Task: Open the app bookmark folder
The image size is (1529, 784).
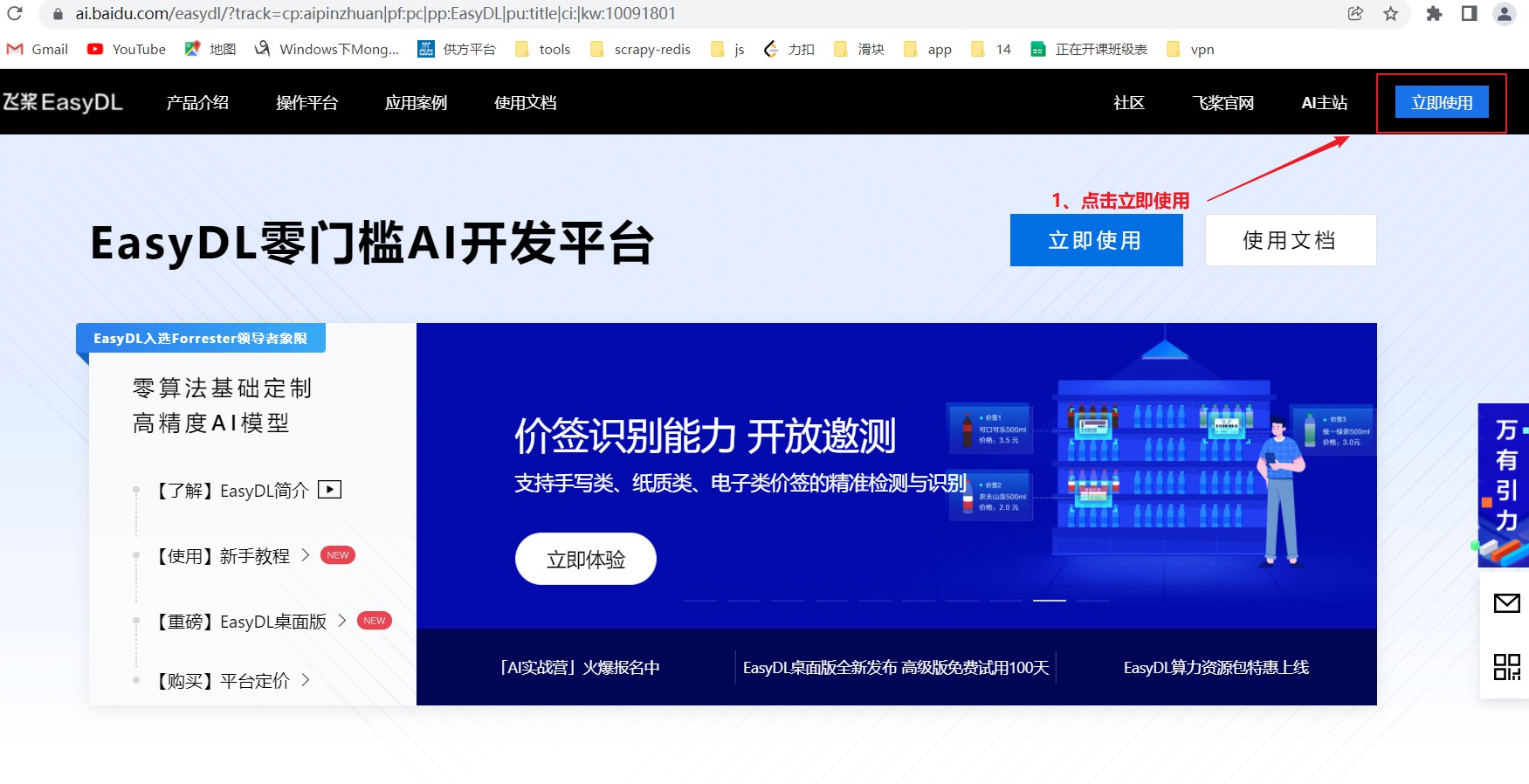Action: click(927, 49)
